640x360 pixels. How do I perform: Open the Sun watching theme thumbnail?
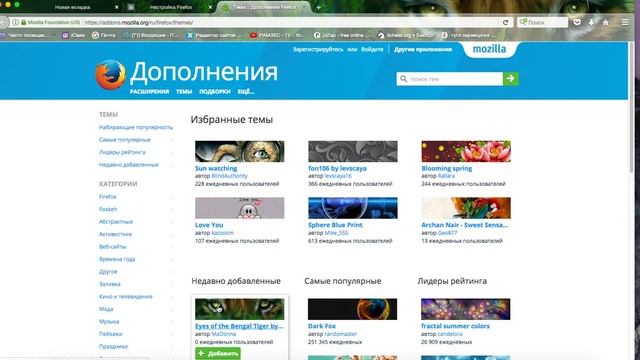tap(240, 151)
